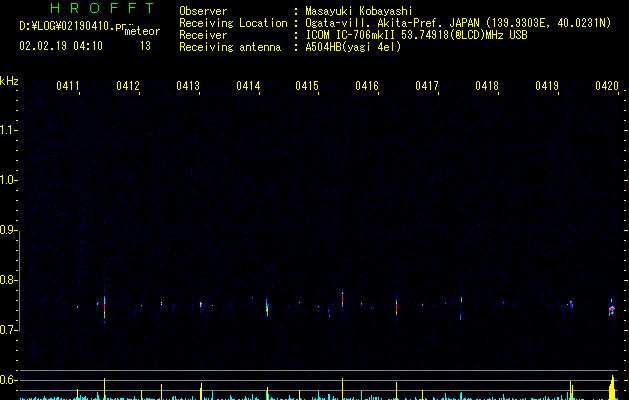
Task: Click the meteor label
Action: [142, 31]
